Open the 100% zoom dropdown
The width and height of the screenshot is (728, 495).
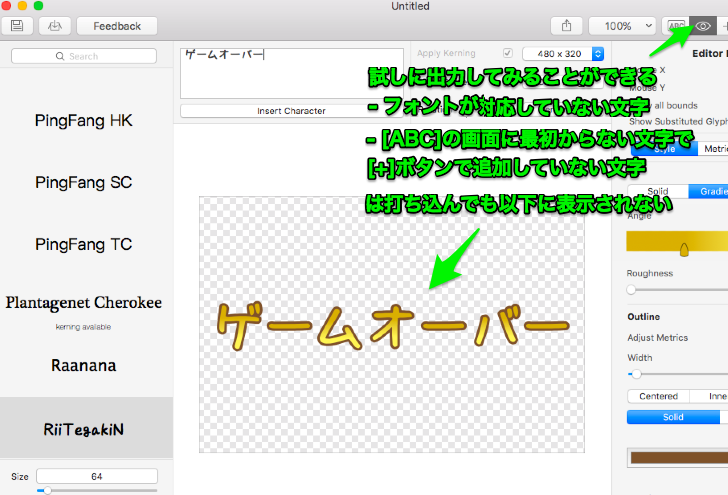pos(622,26)
